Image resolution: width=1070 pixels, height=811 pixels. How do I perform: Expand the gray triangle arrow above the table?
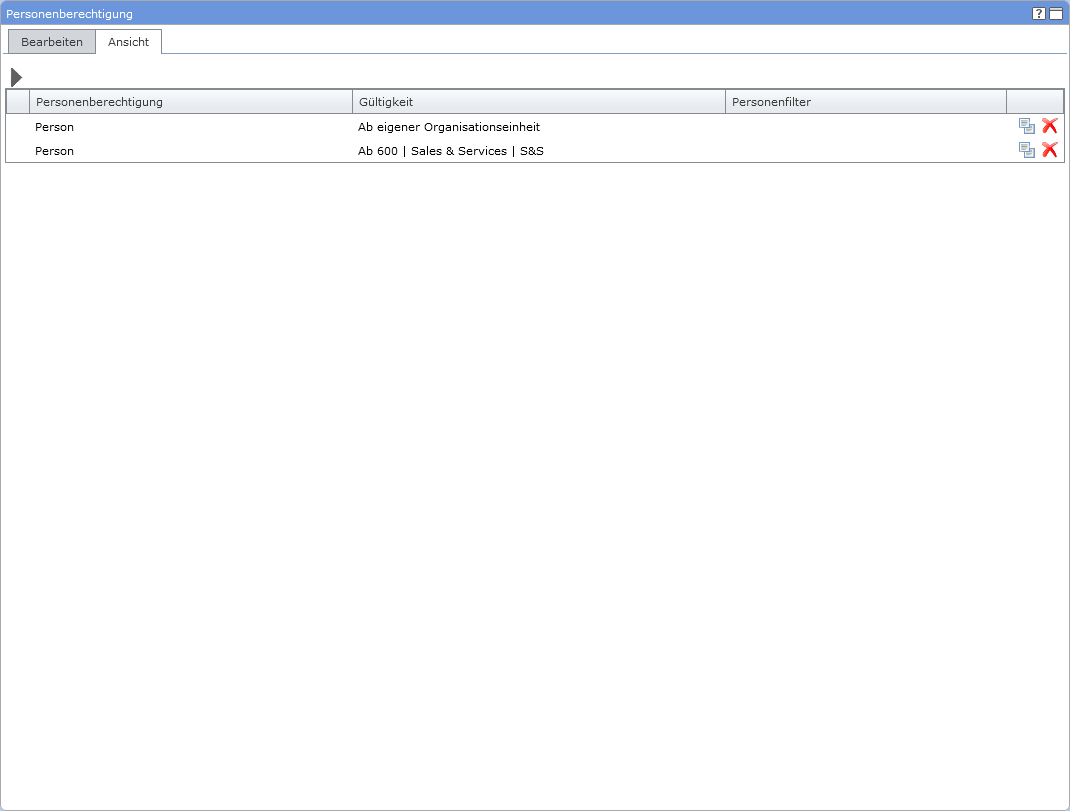(16, 77)
